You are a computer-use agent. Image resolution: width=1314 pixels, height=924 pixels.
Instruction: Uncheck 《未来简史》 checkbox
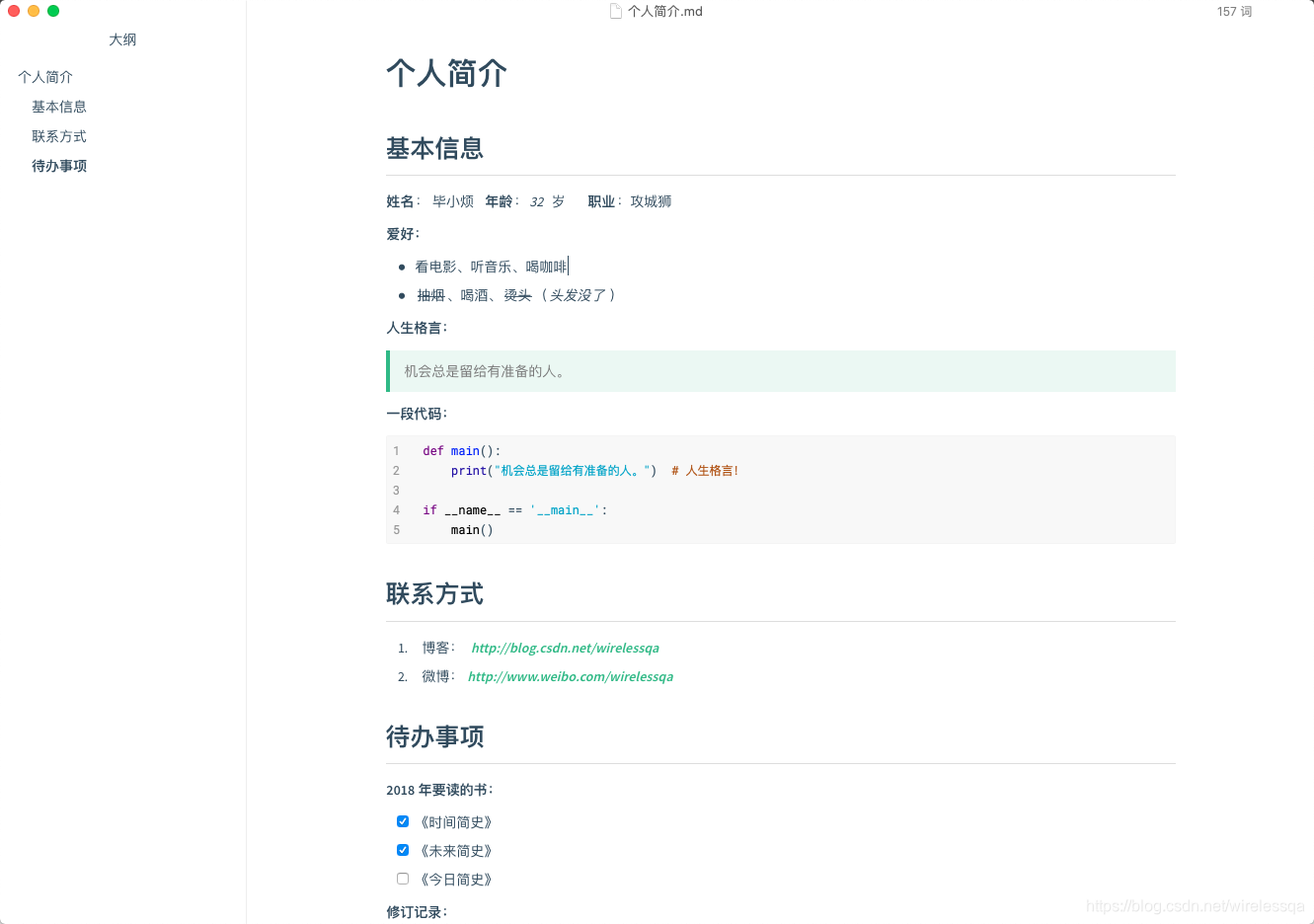[402, 849]
